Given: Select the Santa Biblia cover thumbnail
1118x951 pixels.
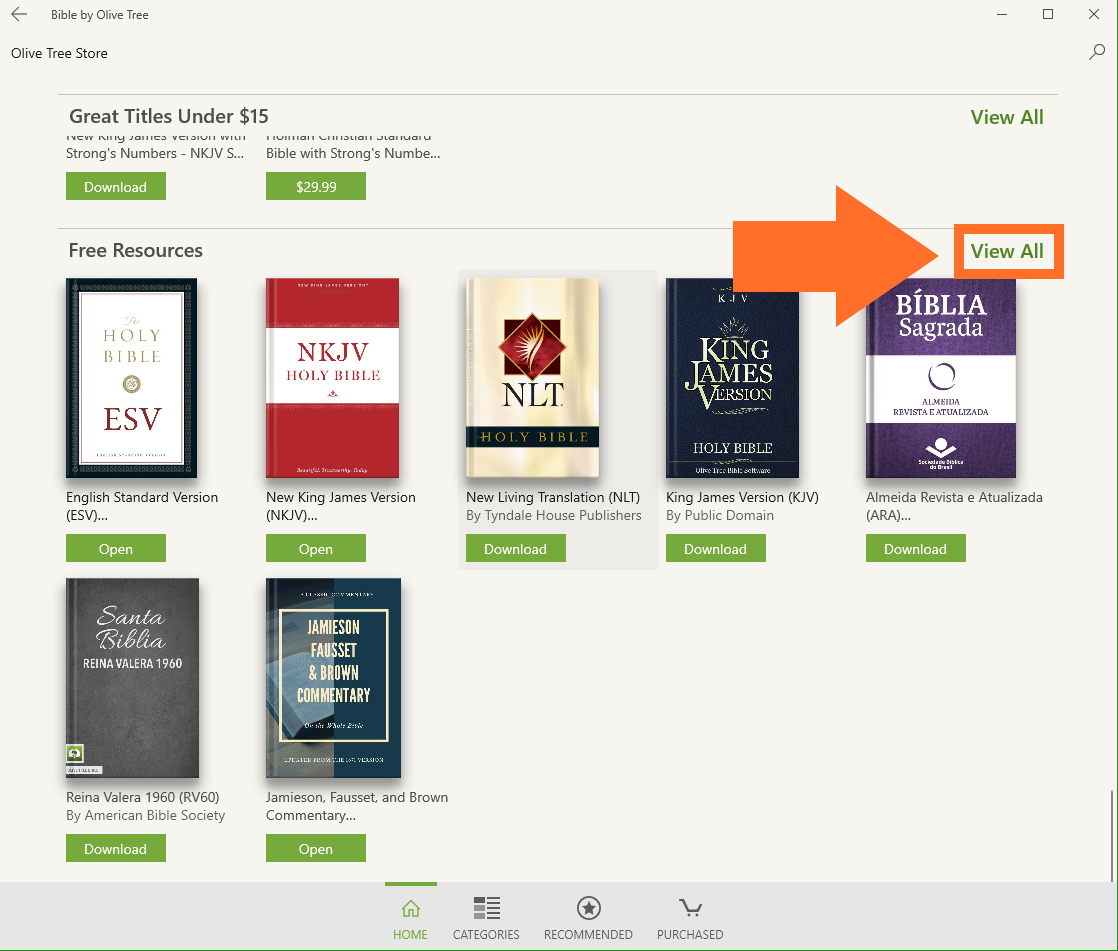Looking at the screenshot, I should 132,678.
